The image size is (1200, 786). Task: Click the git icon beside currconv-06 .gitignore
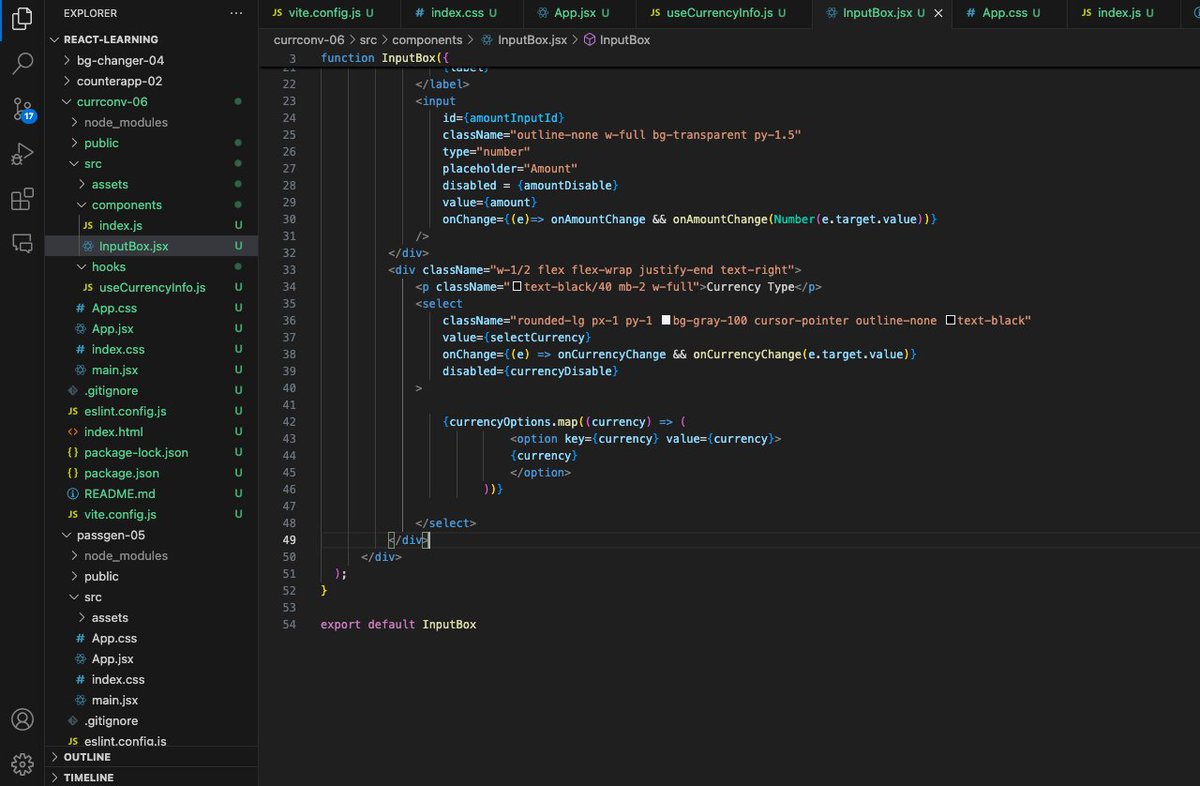click(x=72, y=391)
